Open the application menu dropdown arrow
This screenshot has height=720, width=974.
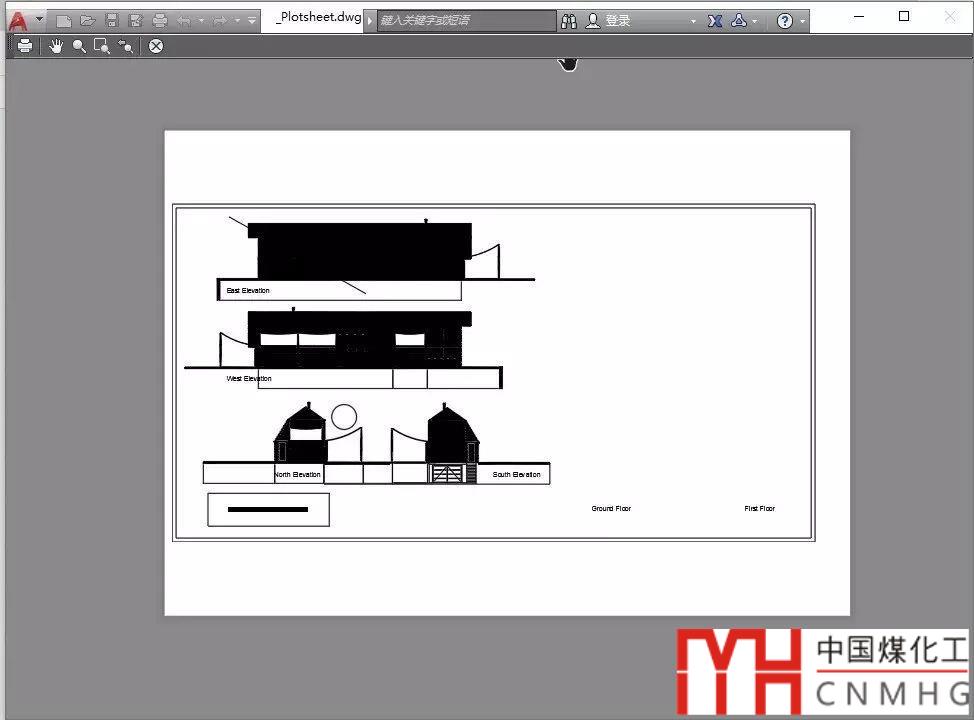[39, 19]
